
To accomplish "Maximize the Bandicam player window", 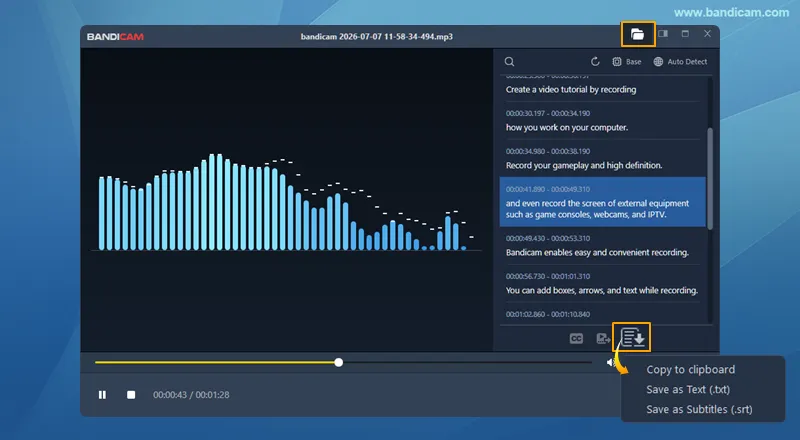I will click(685, 34).
